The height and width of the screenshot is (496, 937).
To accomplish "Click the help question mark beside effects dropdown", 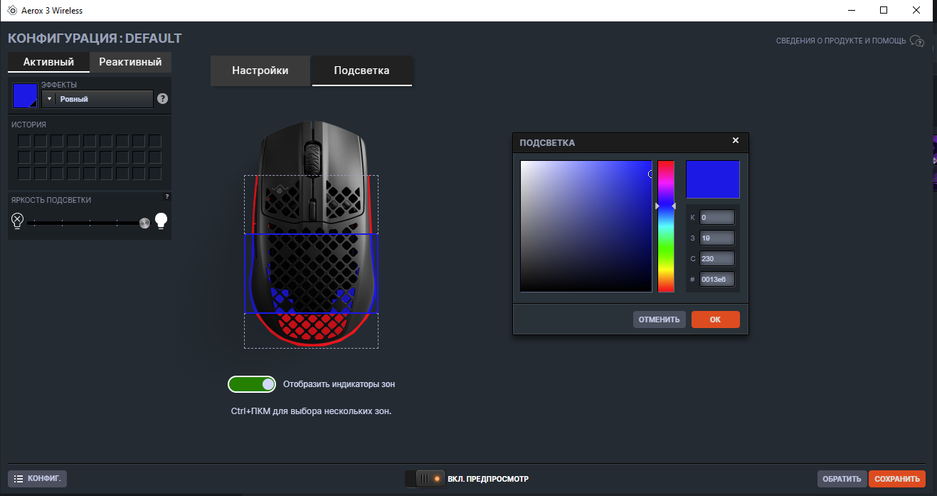I will point(163,99).
